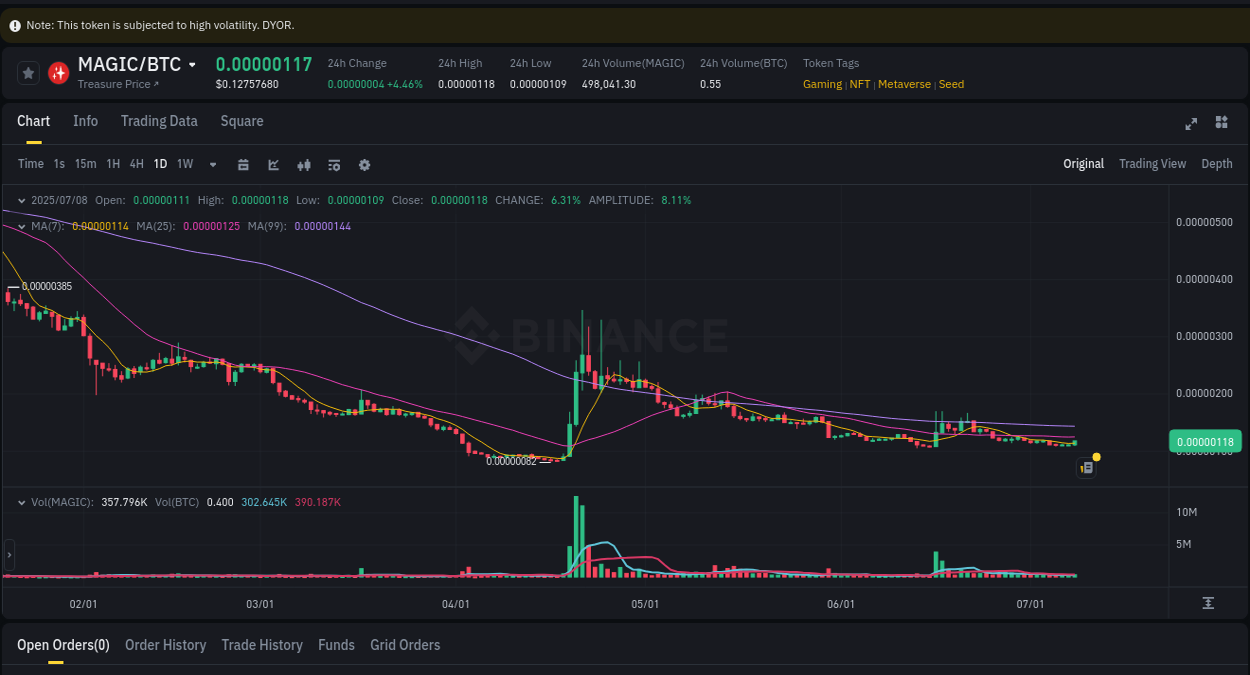Open the Order History tab

click(x=165, y=645)
